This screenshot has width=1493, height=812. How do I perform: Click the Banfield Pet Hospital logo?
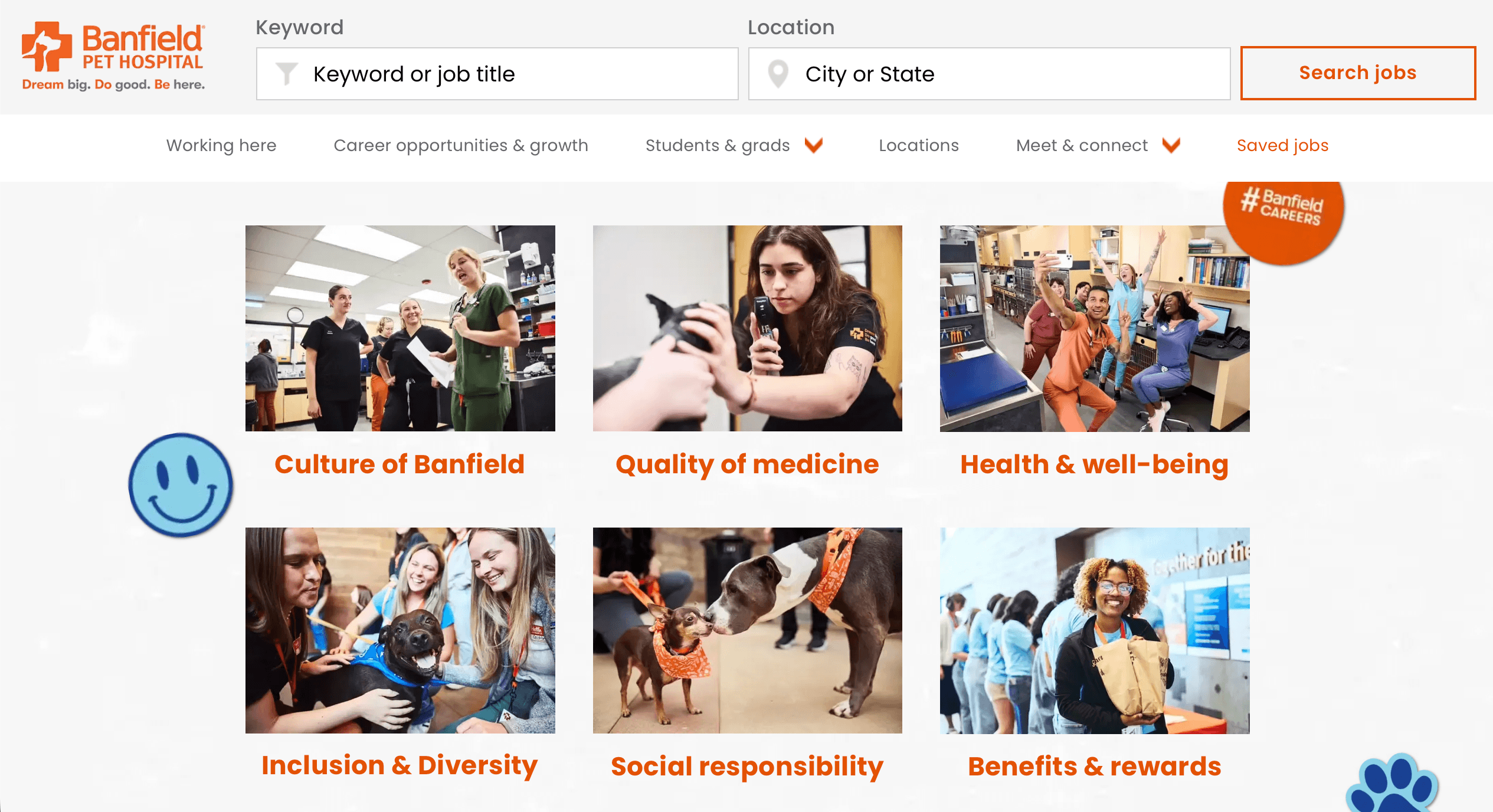click(113, 56)
